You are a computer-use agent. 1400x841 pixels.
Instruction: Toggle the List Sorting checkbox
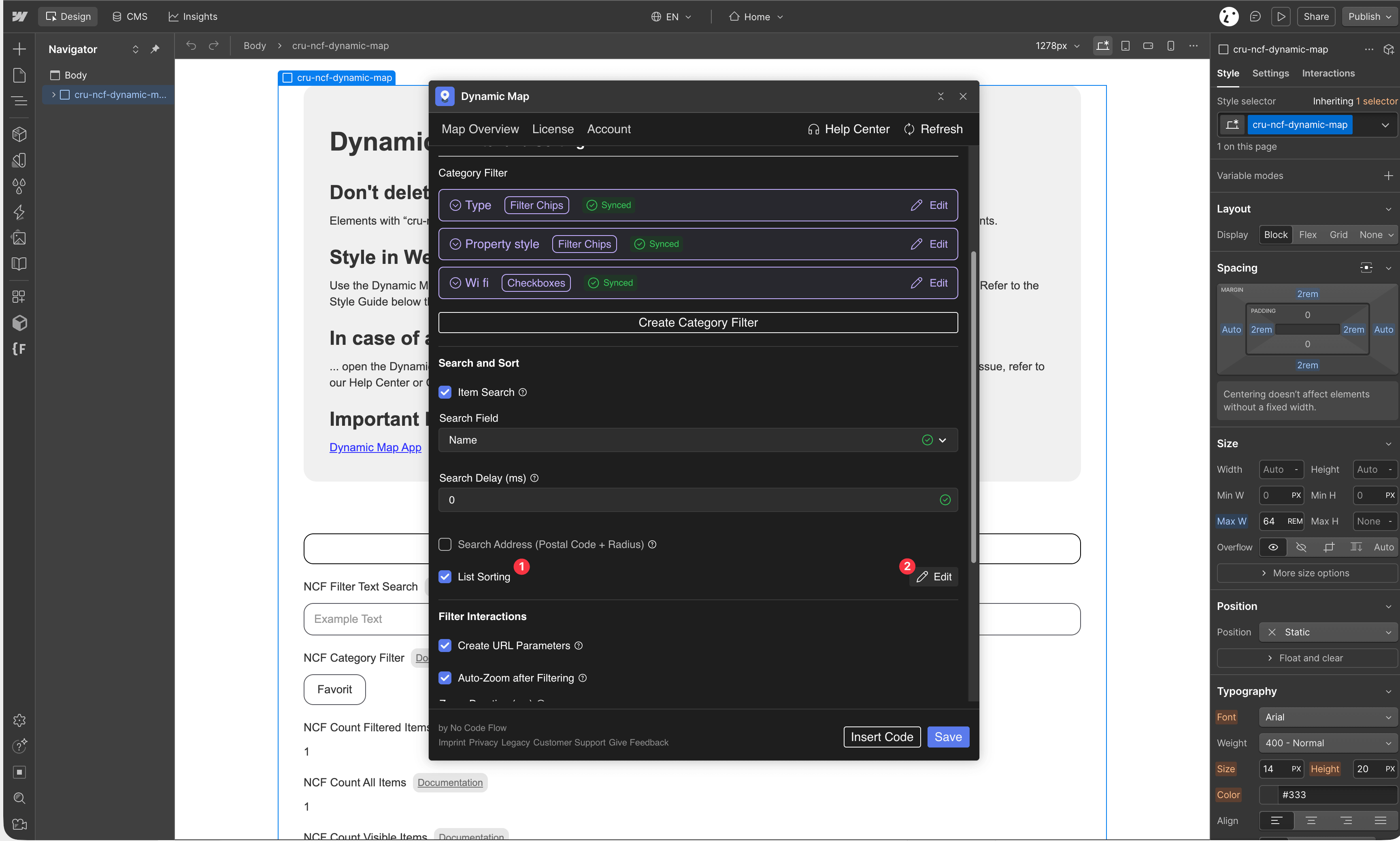pos(445,576)
